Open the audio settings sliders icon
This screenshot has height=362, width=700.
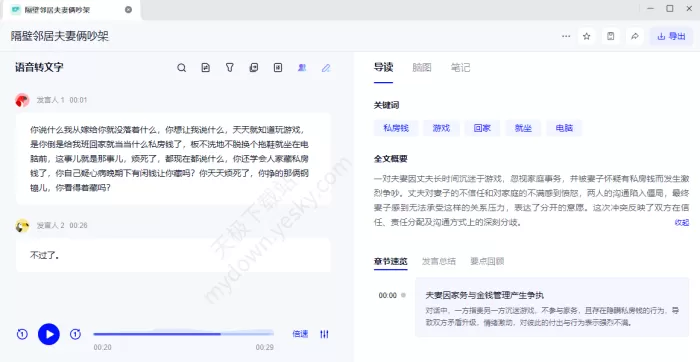325,334
